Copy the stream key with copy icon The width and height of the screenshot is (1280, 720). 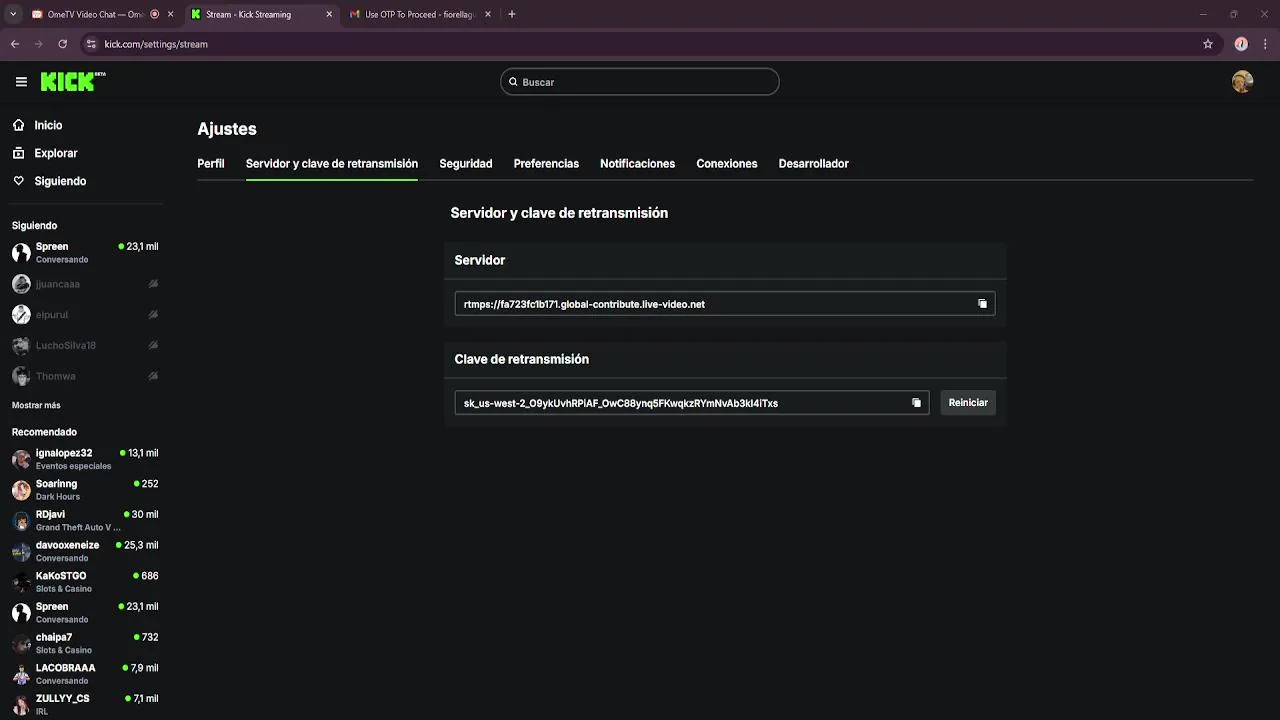(916, 403)
